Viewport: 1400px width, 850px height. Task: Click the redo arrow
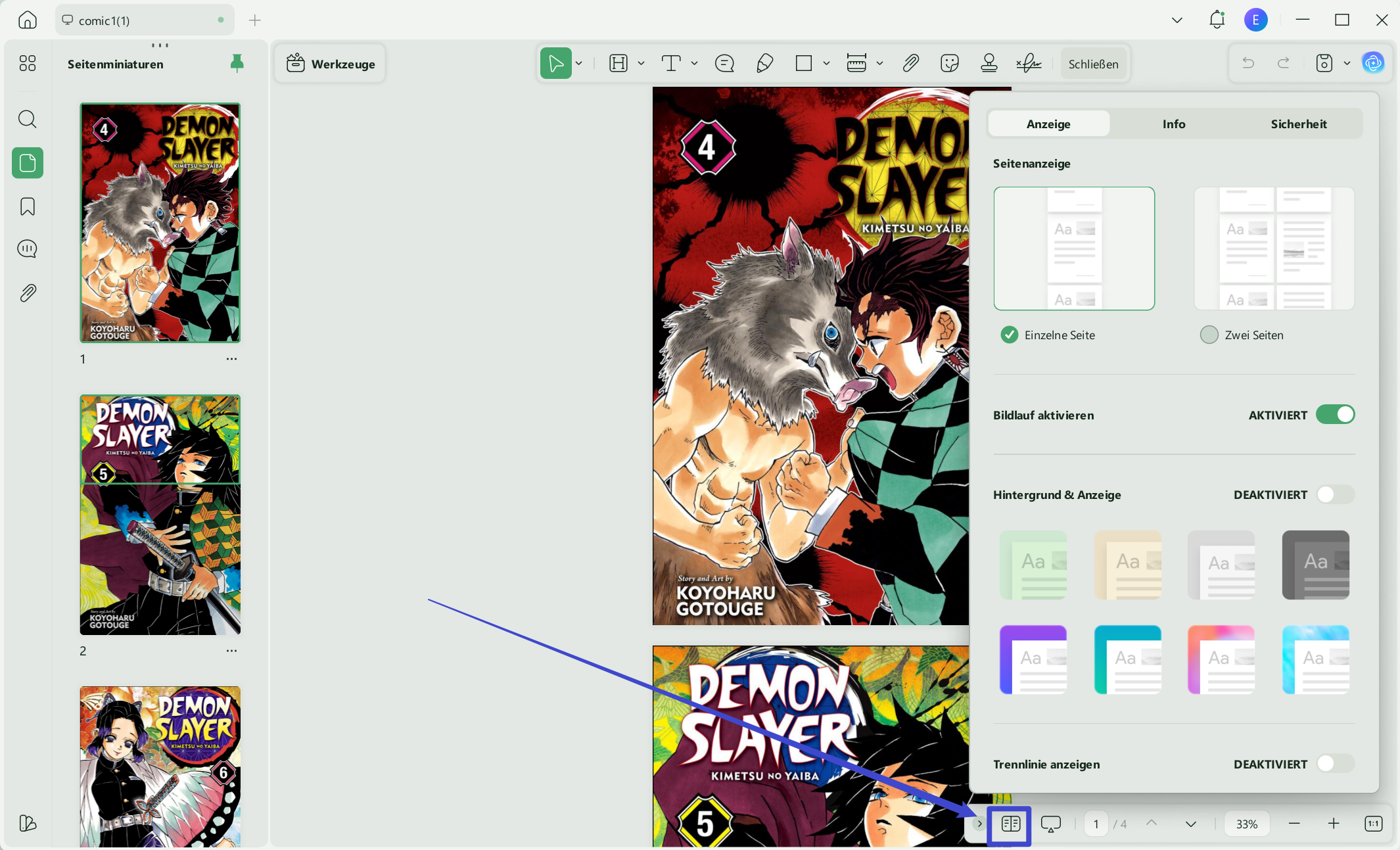[1283, 63]
